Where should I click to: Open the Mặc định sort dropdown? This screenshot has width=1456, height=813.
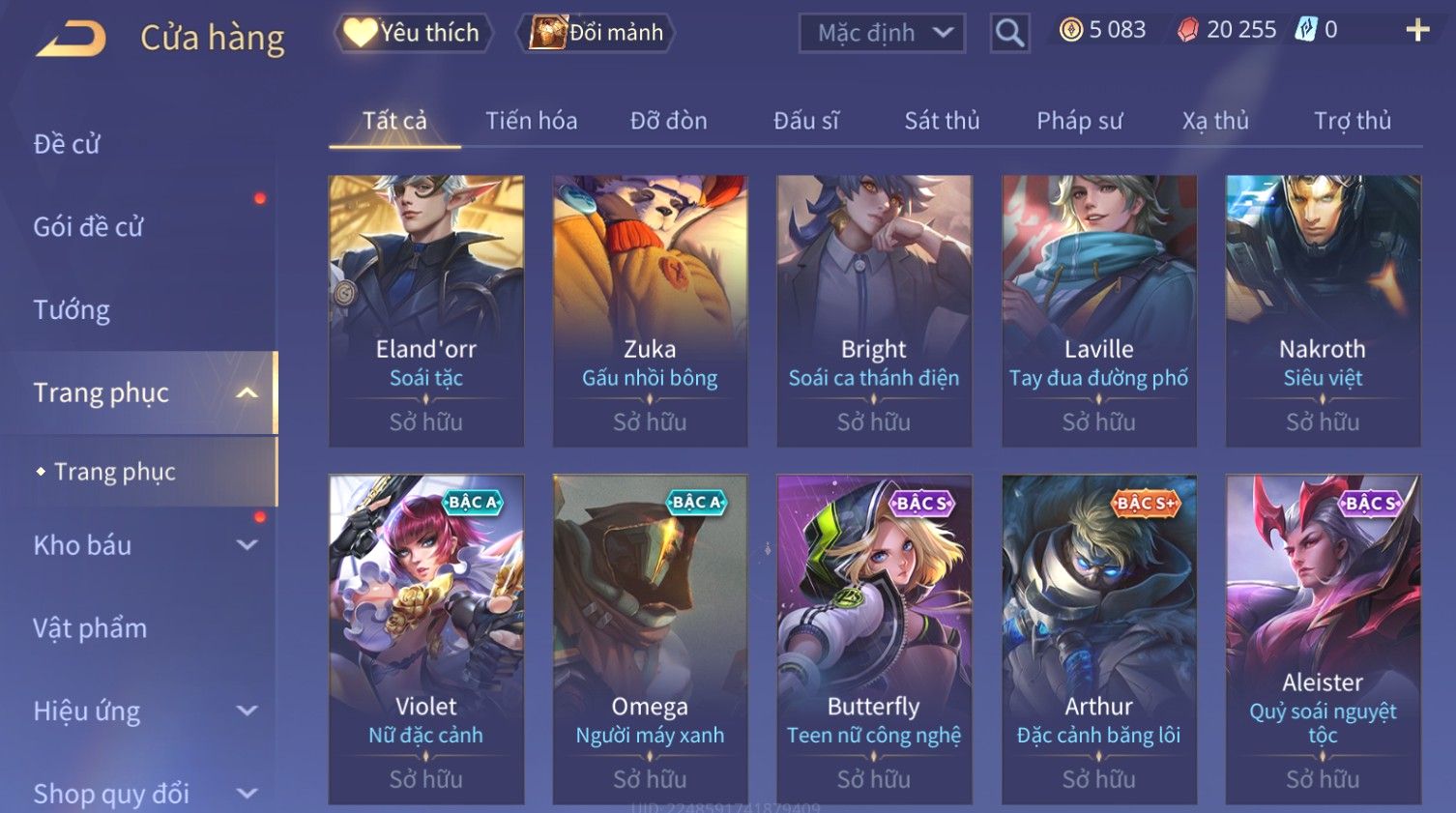(x=882, y=33)
